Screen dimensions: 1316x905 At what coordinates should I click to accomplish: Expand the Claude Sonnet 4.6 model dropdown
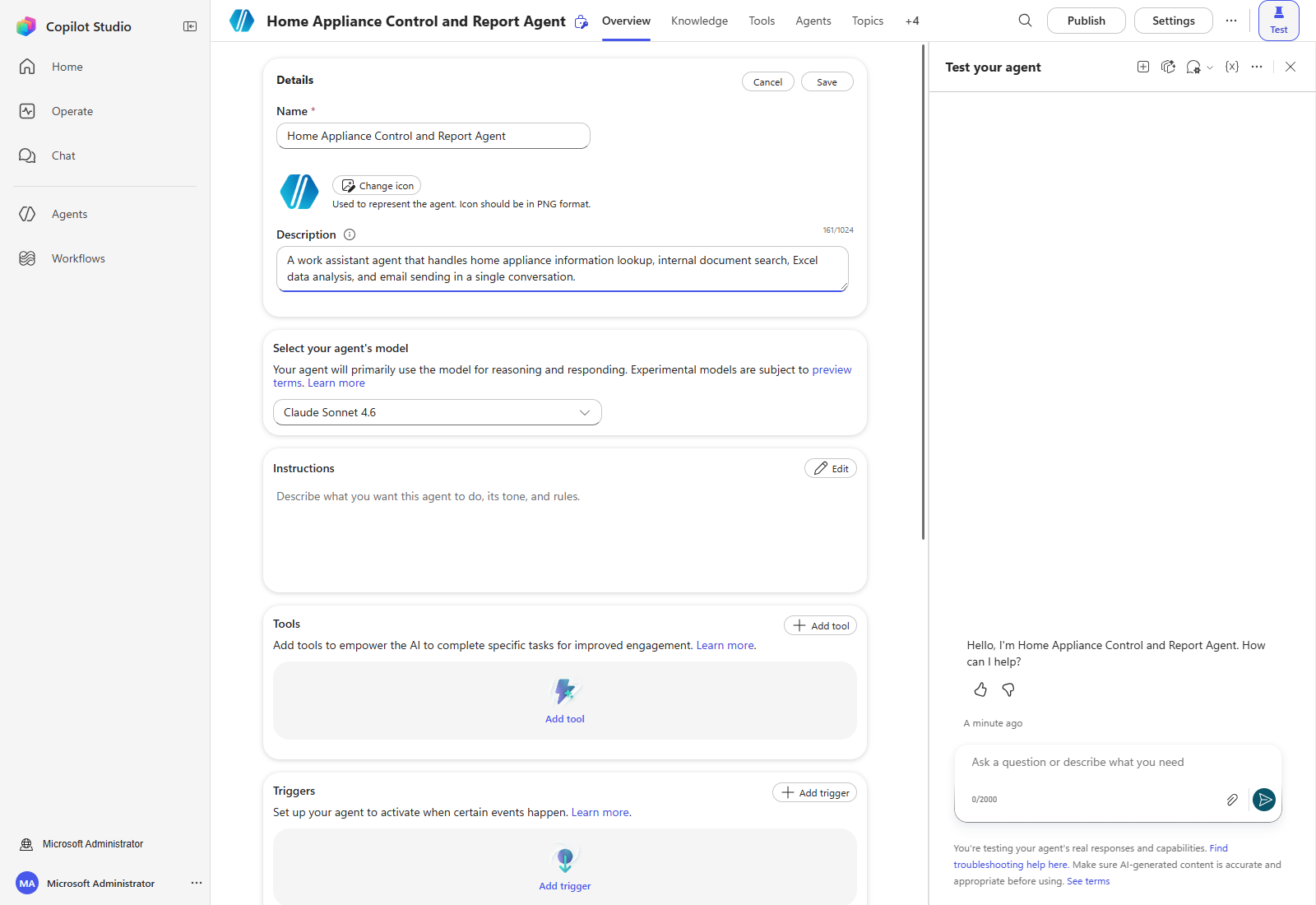click(x=438, y=412)
